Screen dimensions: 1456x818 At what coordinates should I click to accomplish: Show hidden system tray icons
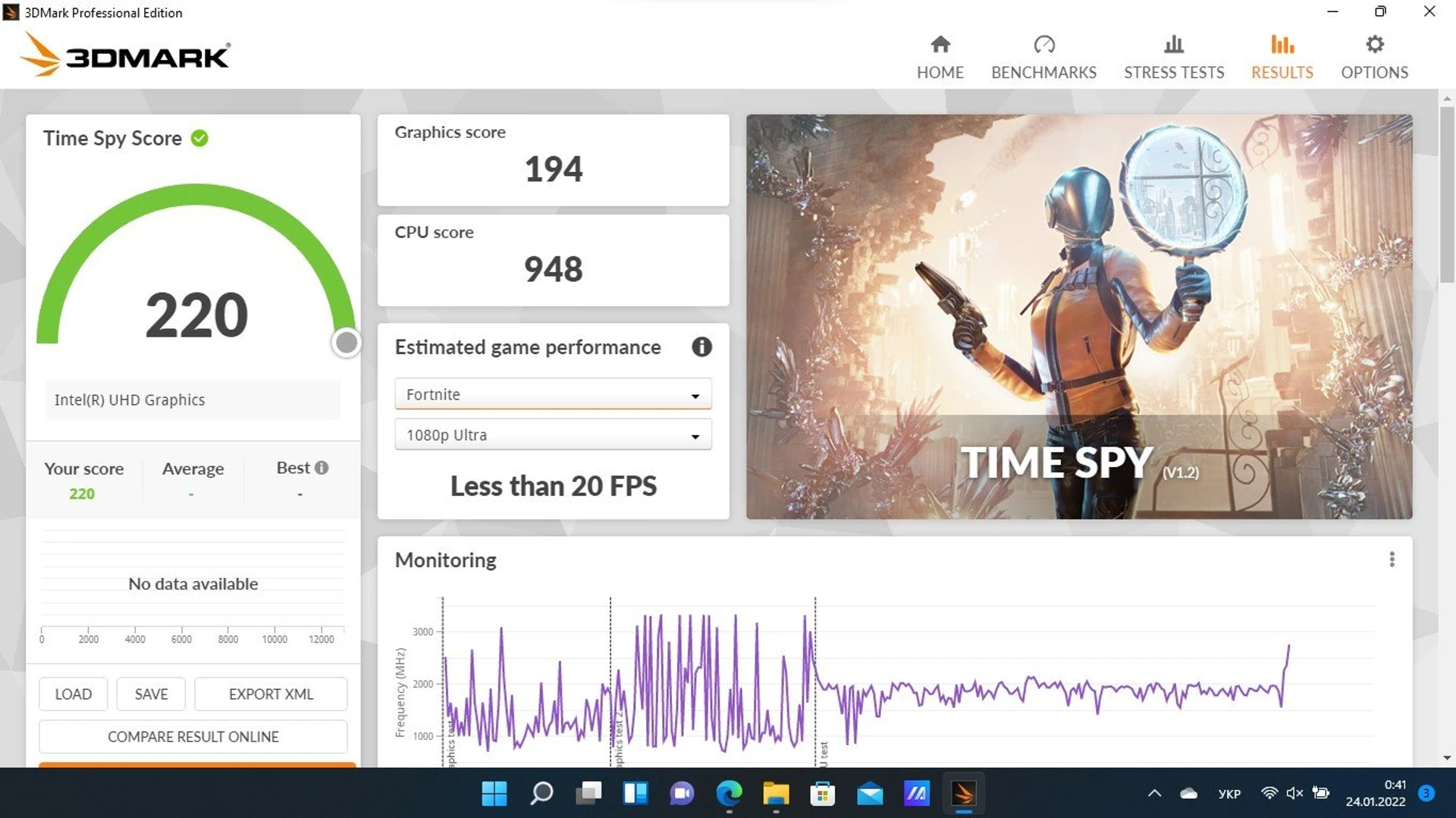coord(1154,793)
